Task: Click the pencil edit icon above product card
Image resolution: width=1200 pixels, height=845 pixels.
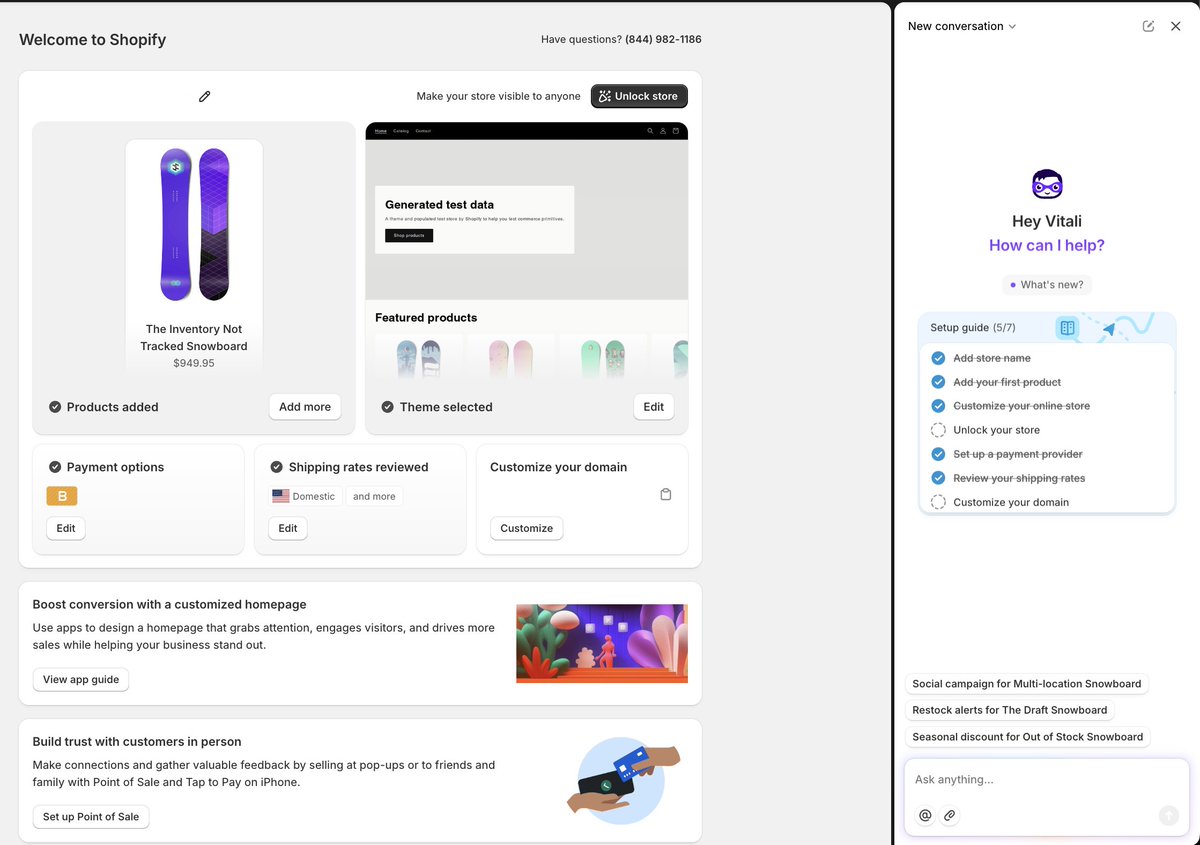Action: [x=205, y=96]
